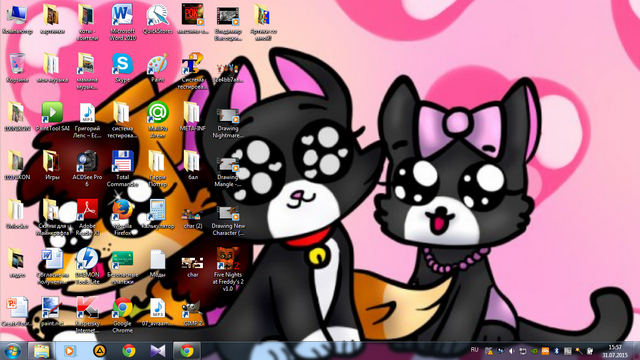640x360 pixels.
Task: Select the META-INF folder
Action: click(192, 117)
